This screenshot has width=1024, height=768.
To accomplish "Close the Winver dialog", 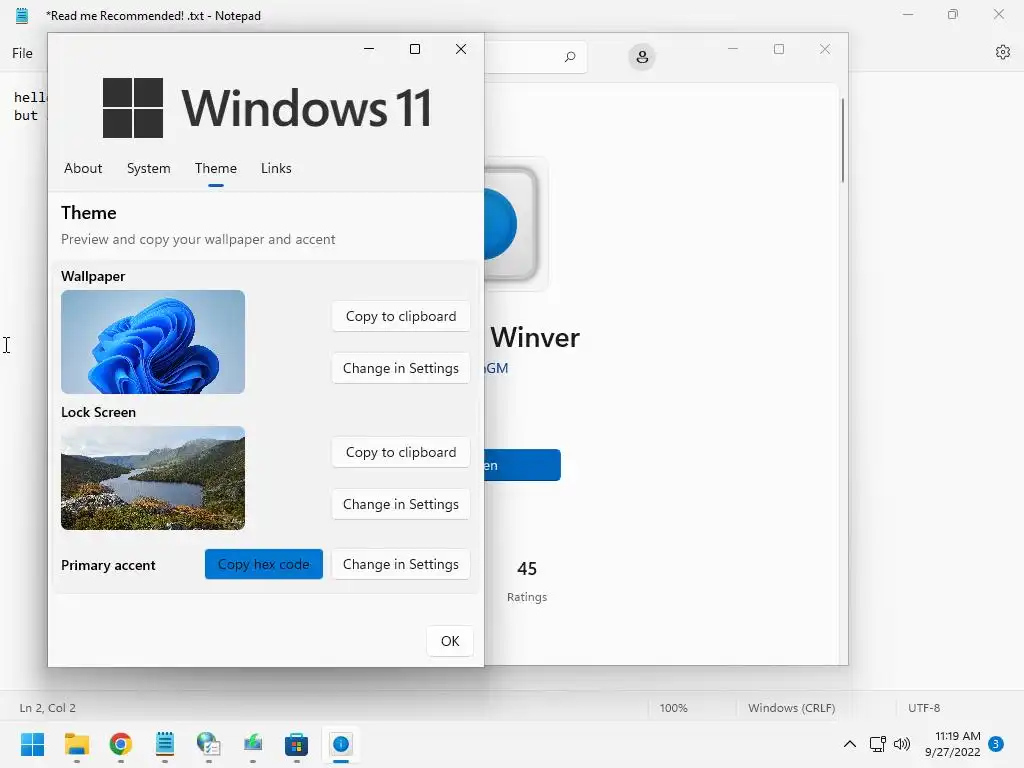I will 461,49.
